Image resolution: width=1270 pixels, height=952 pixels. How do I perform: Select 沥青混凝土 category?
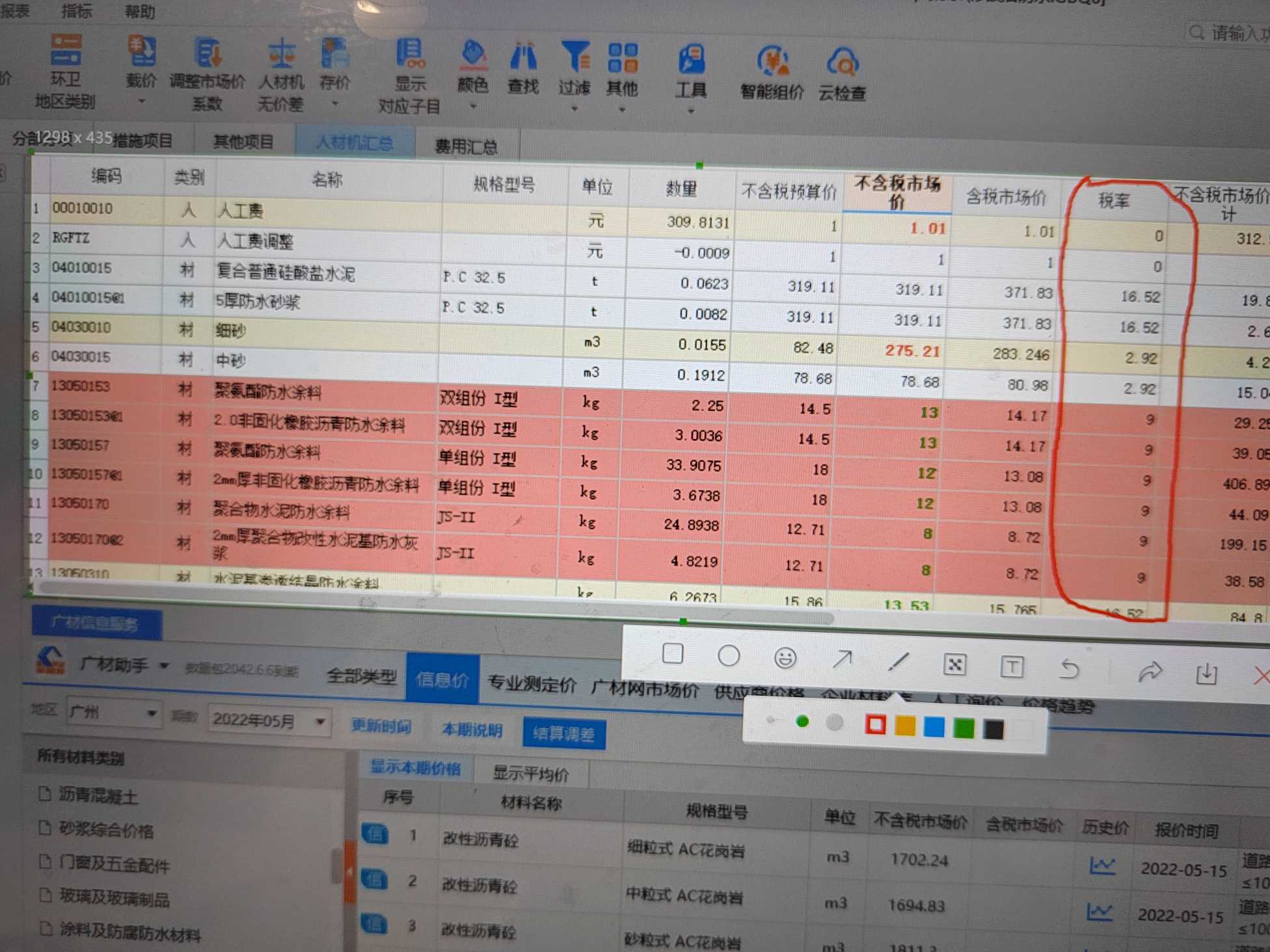[98, 795]
